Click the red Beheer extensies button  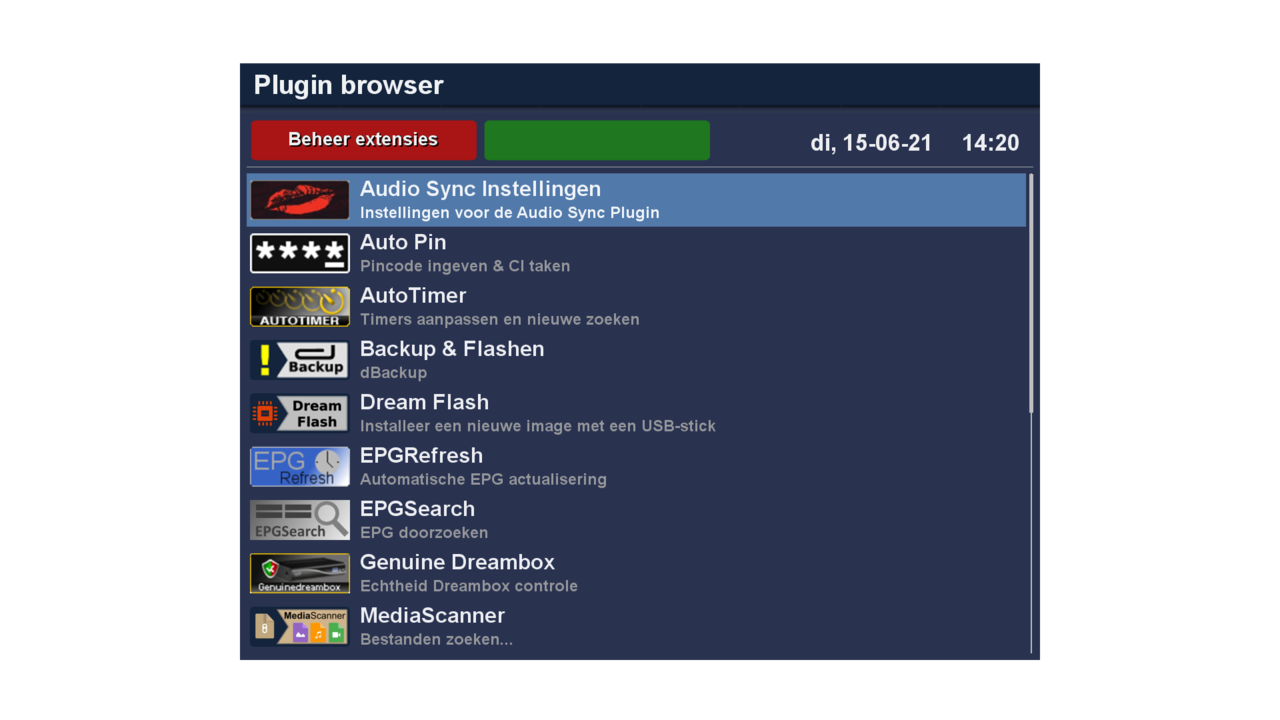pyautogui.click(x=364, y=140)
